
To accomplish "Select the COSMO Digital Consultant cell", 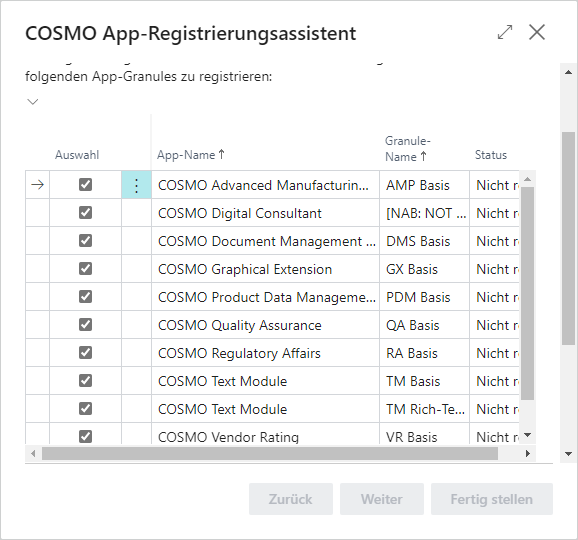I will pyautogui.click(x=265, y=213).
